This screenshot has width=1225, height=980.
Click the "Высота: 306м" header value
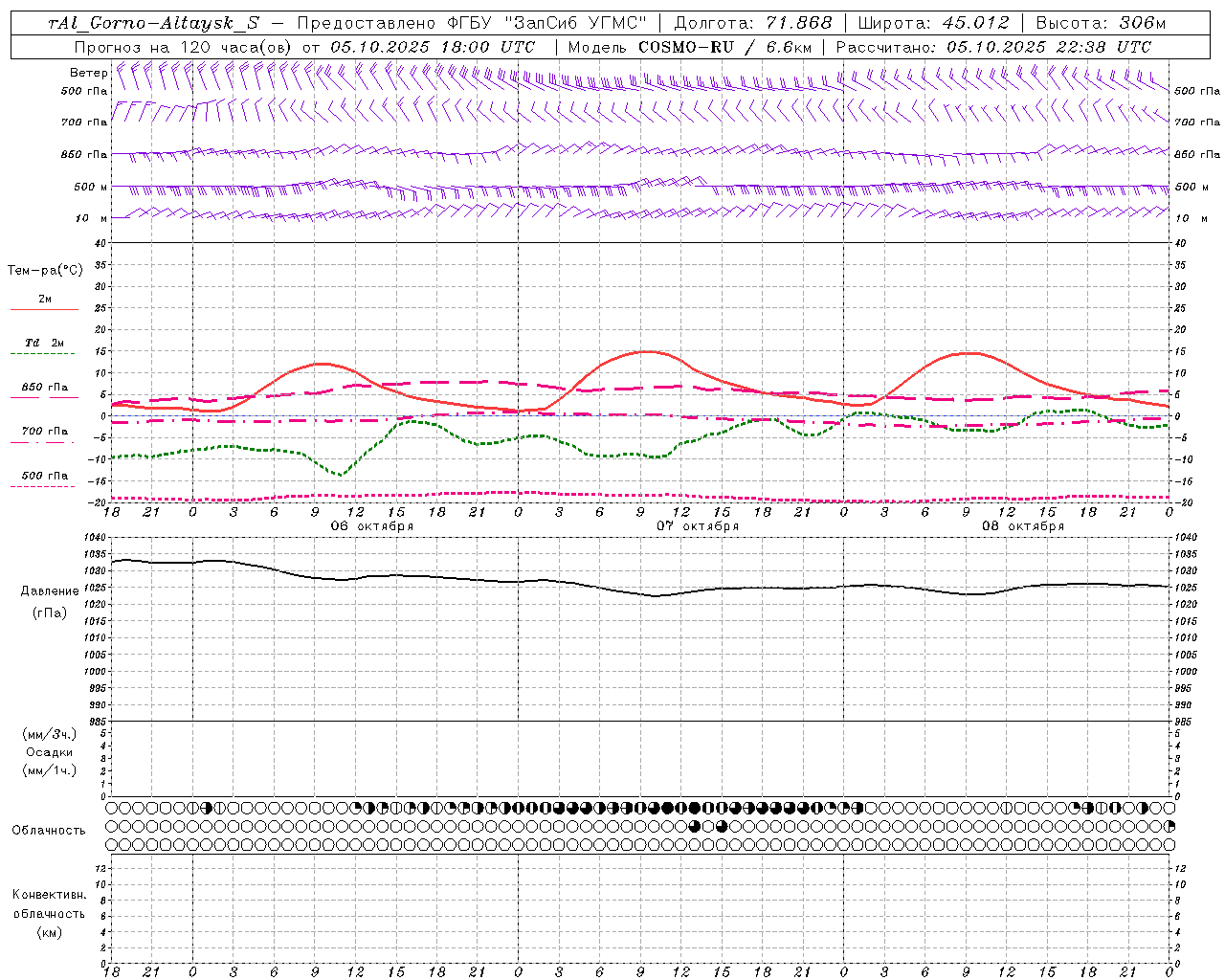click(1102, 24)
